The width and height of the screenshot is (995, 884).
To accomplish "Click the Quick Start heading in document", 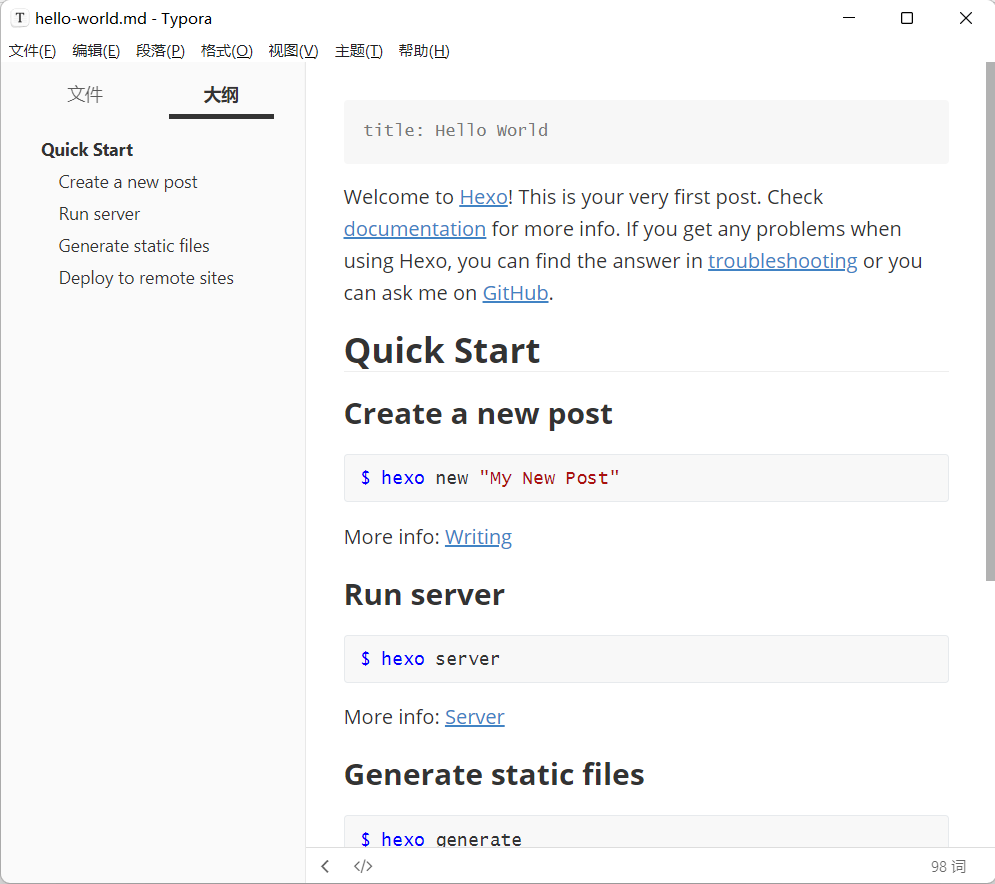I will 442,351.
